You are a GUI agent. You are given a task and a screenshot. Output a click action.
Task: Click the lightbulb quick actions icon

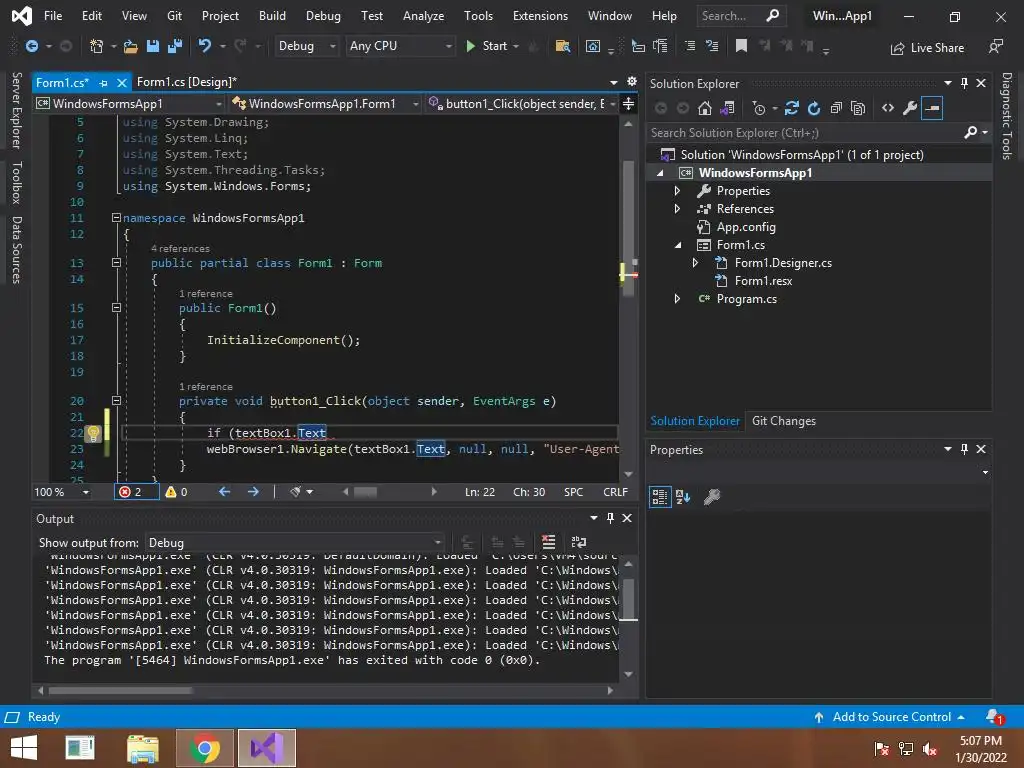click(x=93, y=433)
